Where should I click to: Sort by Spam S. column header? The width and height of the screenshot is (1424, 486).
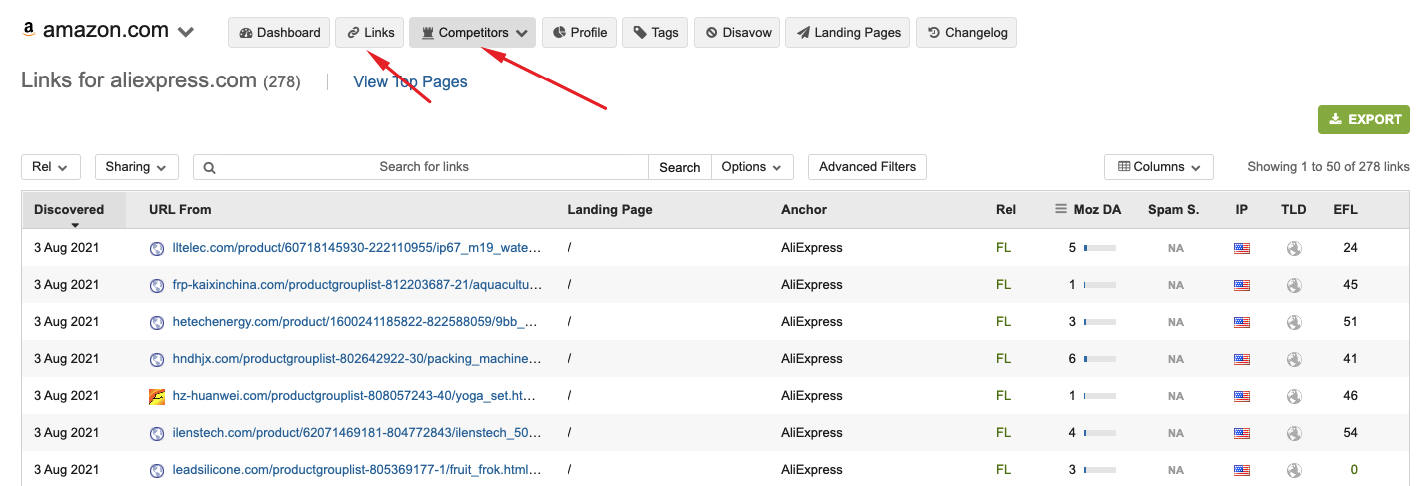(1173, 209)
